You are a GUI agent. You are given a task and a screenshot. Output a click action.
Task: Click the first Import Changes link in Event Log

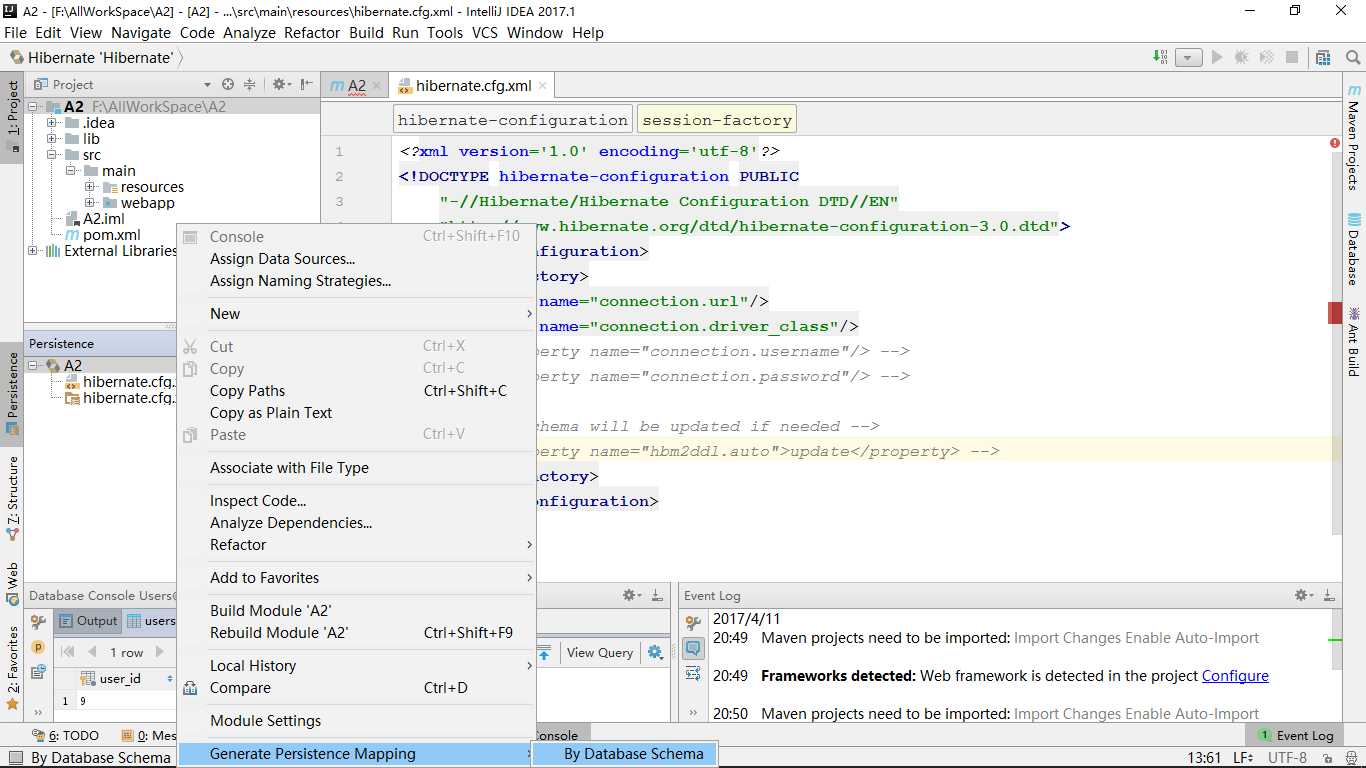coord(1067,638)
